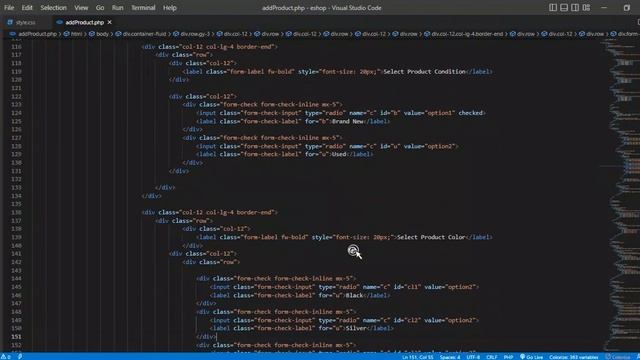Screen dimensions: 640x360
Task: Click the Ln 151, Col 55 status entry
Action: [x=417, y=357]
